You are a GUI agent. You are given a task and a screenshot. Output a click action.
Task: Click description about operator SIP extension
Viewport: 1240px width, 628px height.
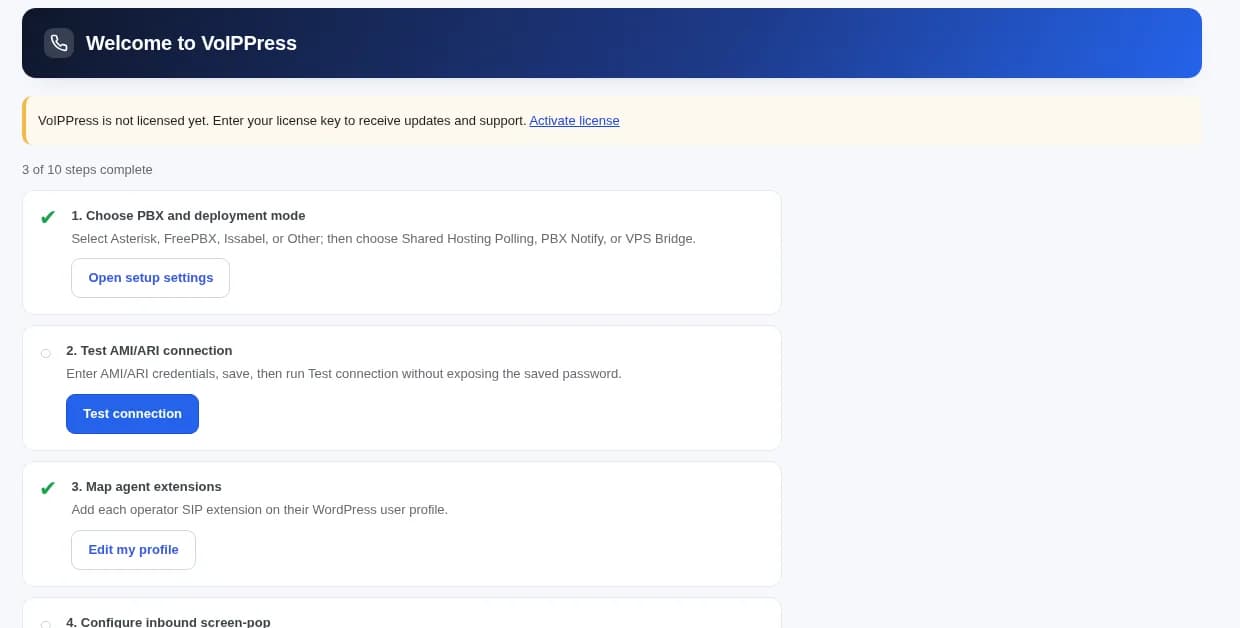click(x=259, y=510)
